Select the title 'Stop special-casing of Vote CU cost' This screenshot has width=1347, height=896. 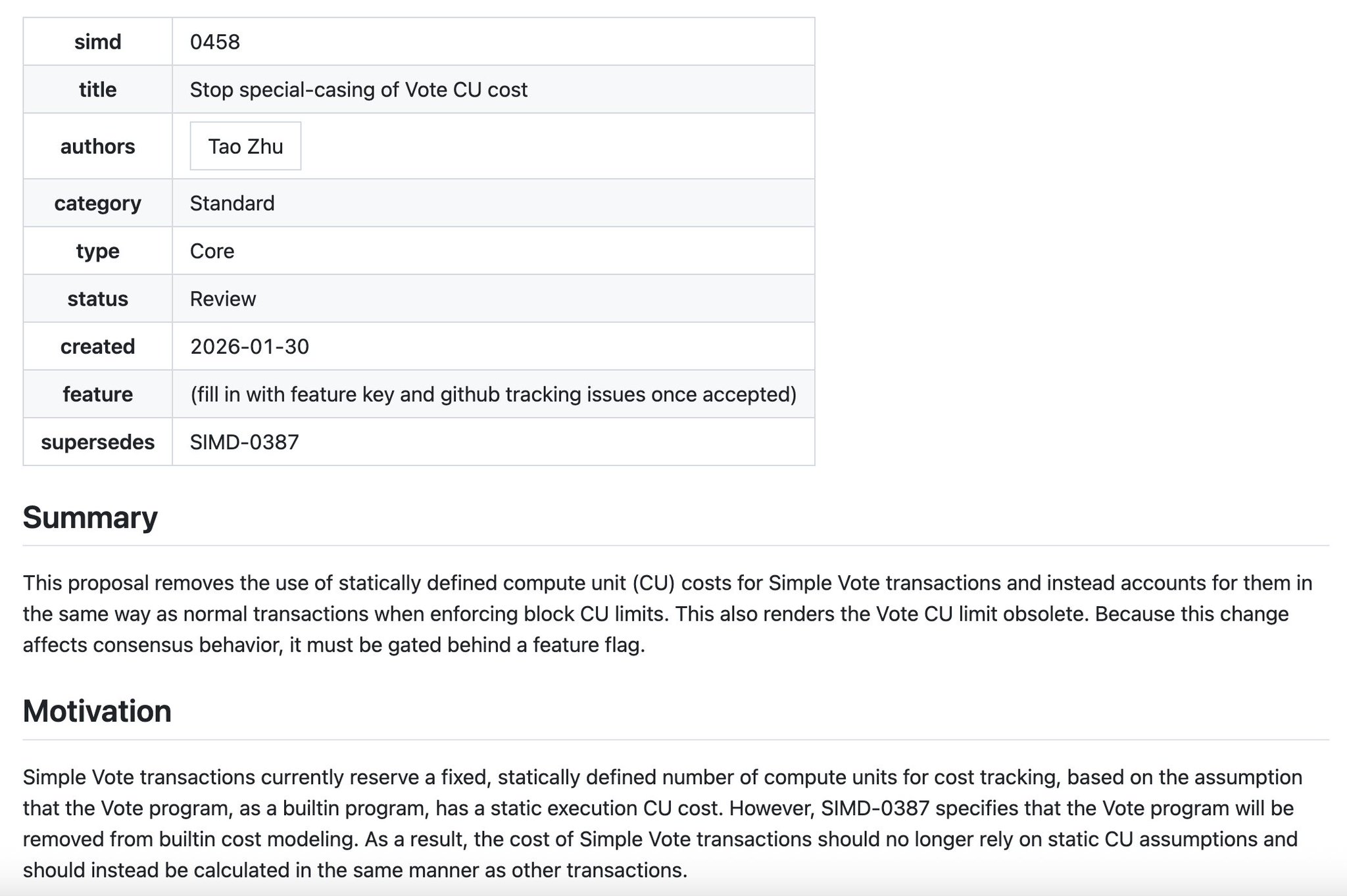(358, 89)
